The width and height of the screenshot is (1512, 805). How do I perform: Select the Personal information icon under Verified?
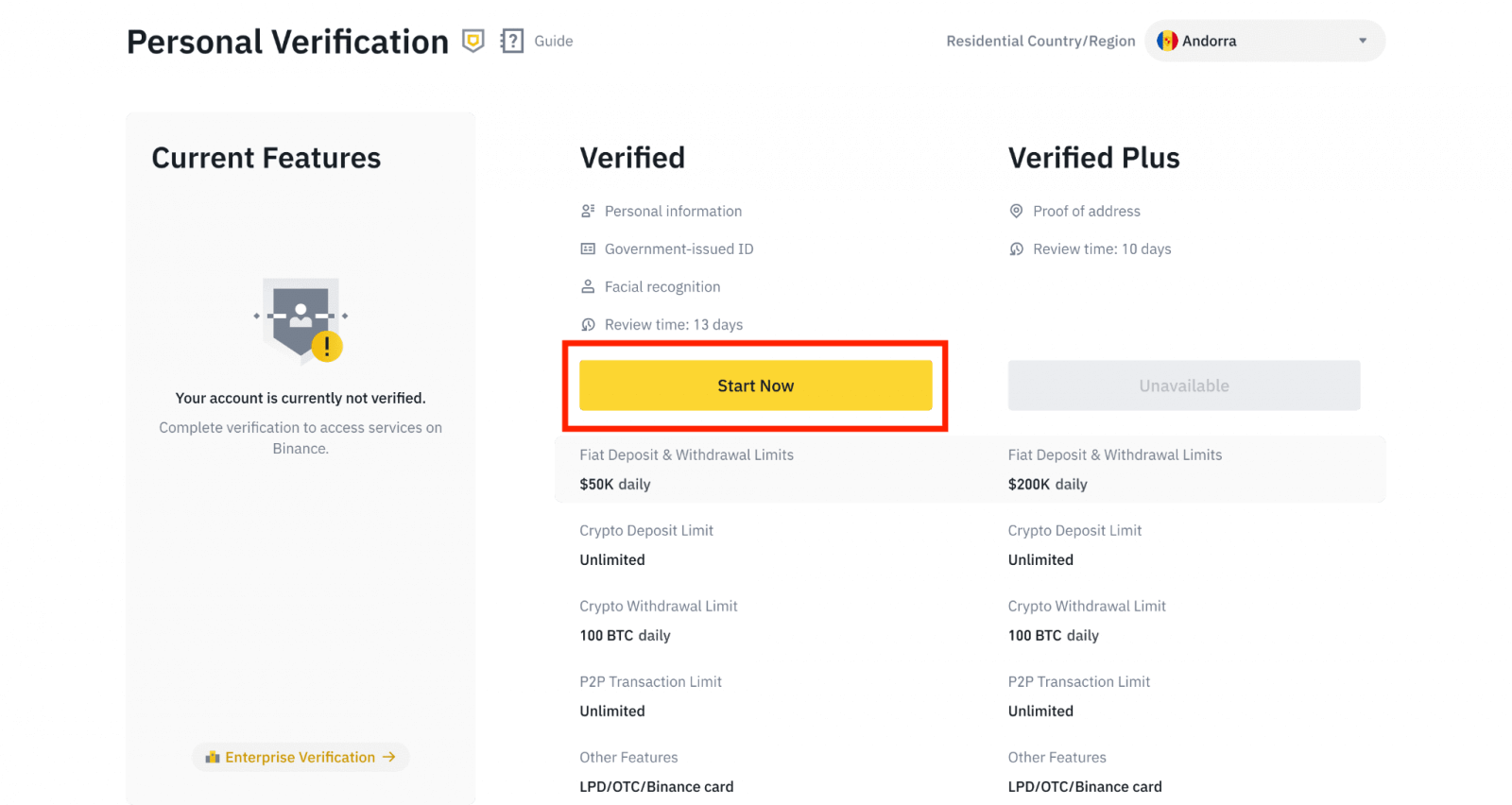click(588, 211)
